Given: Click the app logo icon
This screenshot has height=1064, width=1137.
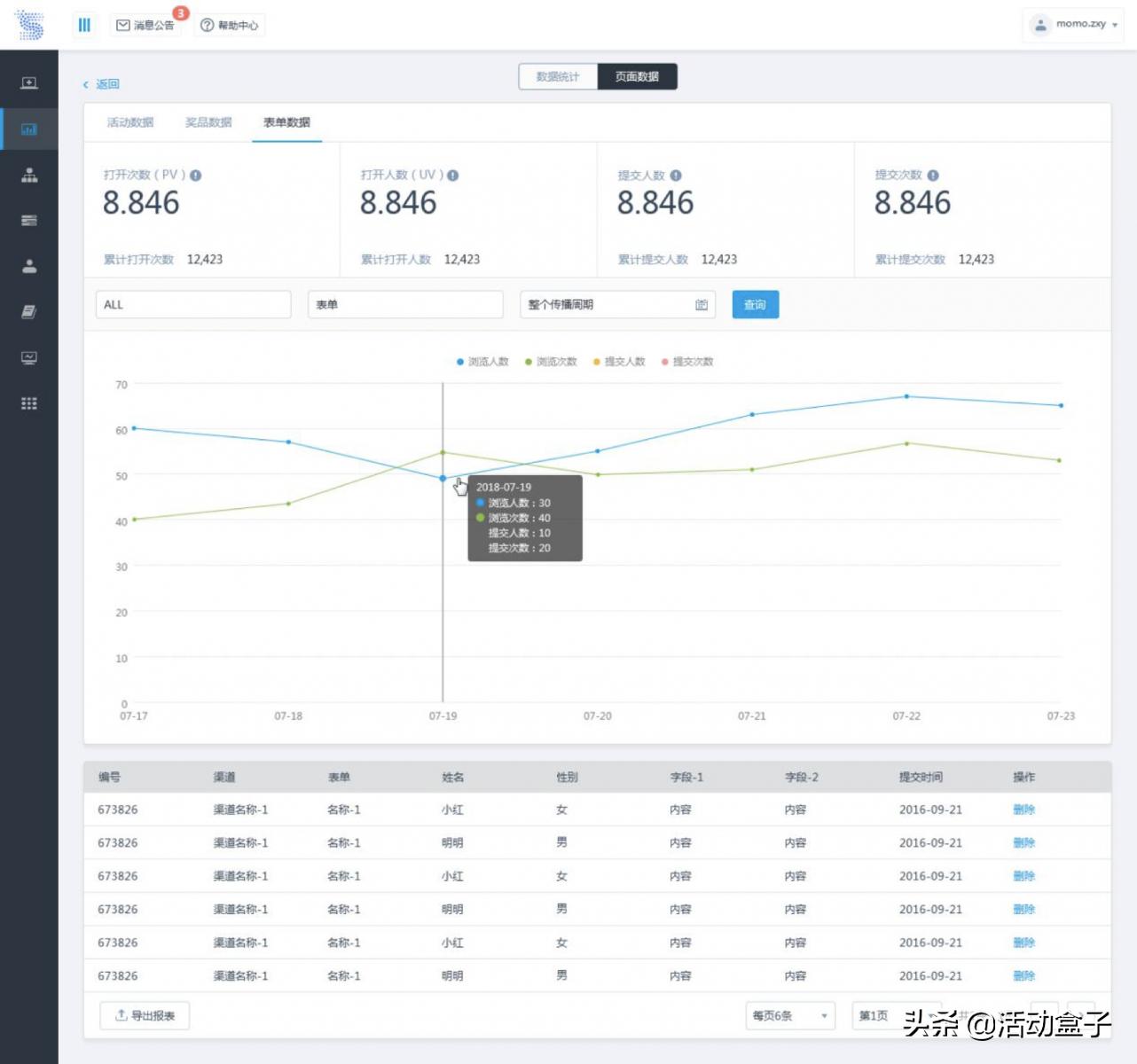Looking at the screenshot, I should [x=30, y=25].
